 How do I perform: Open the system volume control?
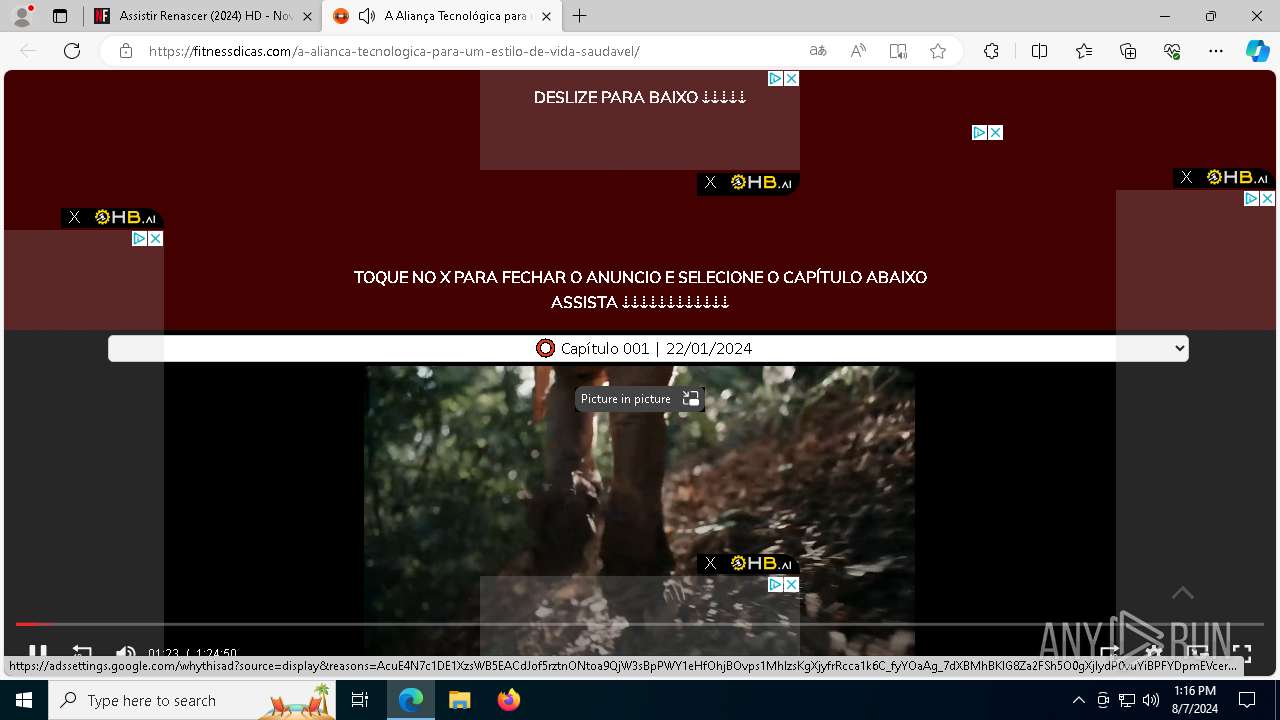point(1151,700)
